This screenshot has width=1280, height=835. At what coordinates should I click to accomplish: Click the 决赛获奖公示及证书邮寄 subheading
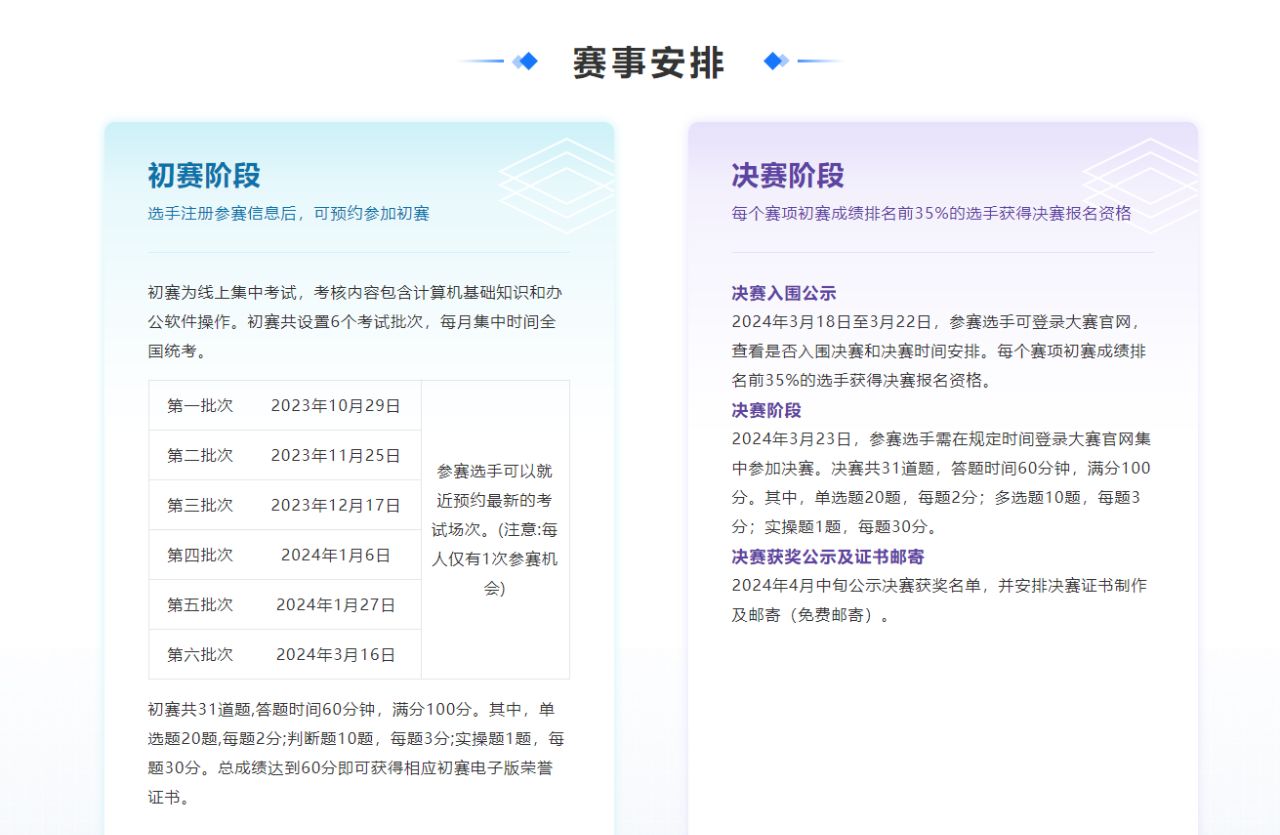coord(828,556)
